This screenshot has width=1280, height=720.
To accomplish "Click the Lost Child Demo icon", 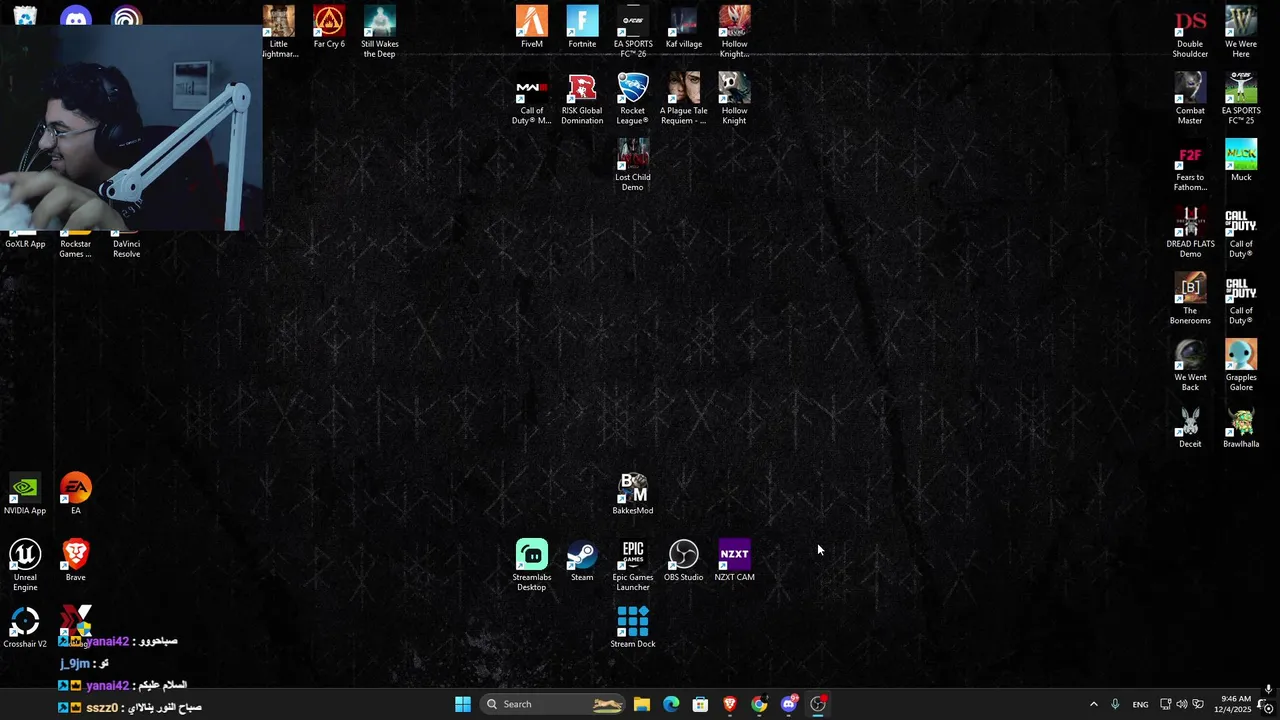I will click(633, 166).
